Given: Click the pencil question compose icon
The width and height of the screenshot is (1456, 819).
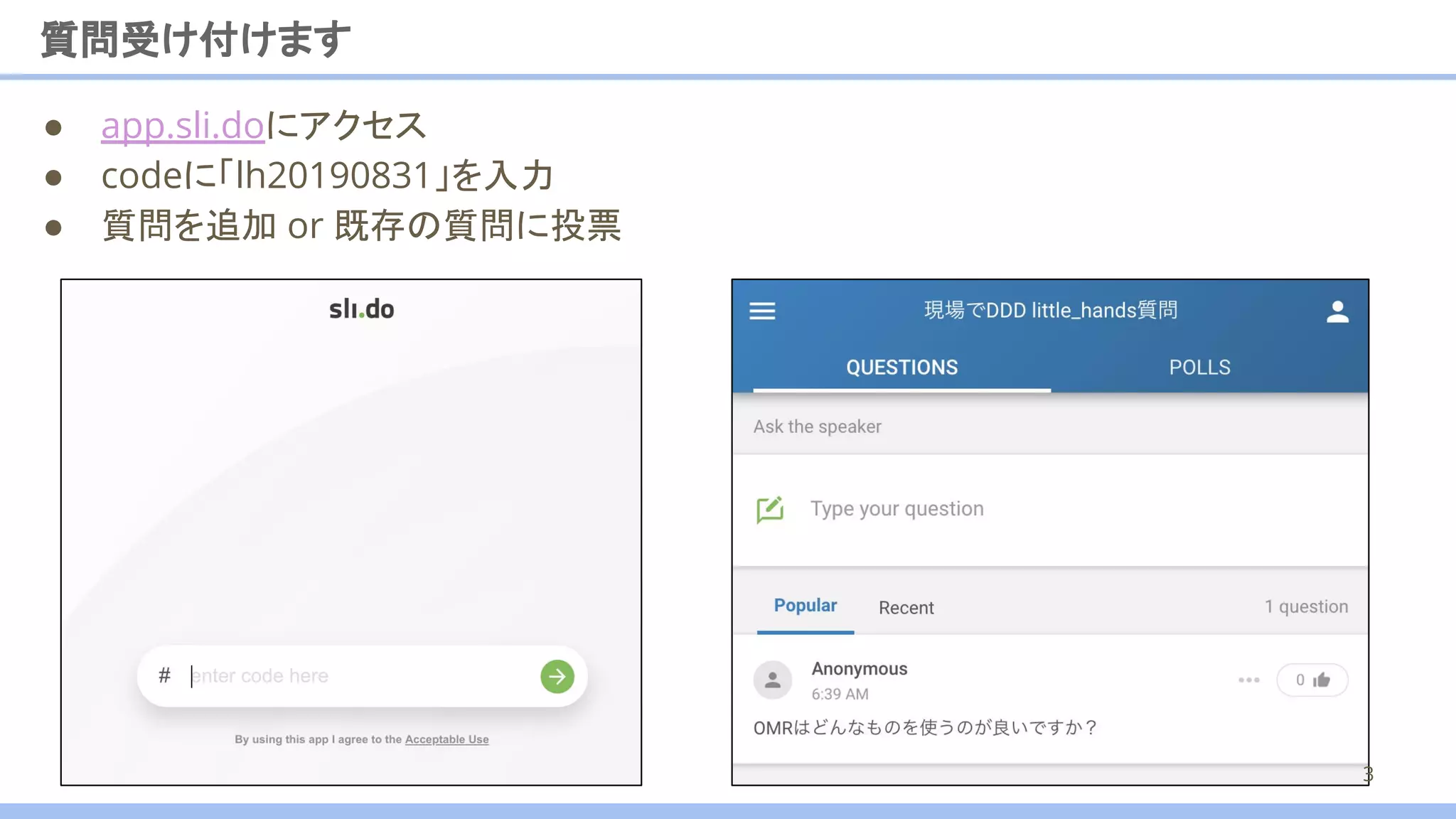Looking at the screenshot, I should 770,509.
